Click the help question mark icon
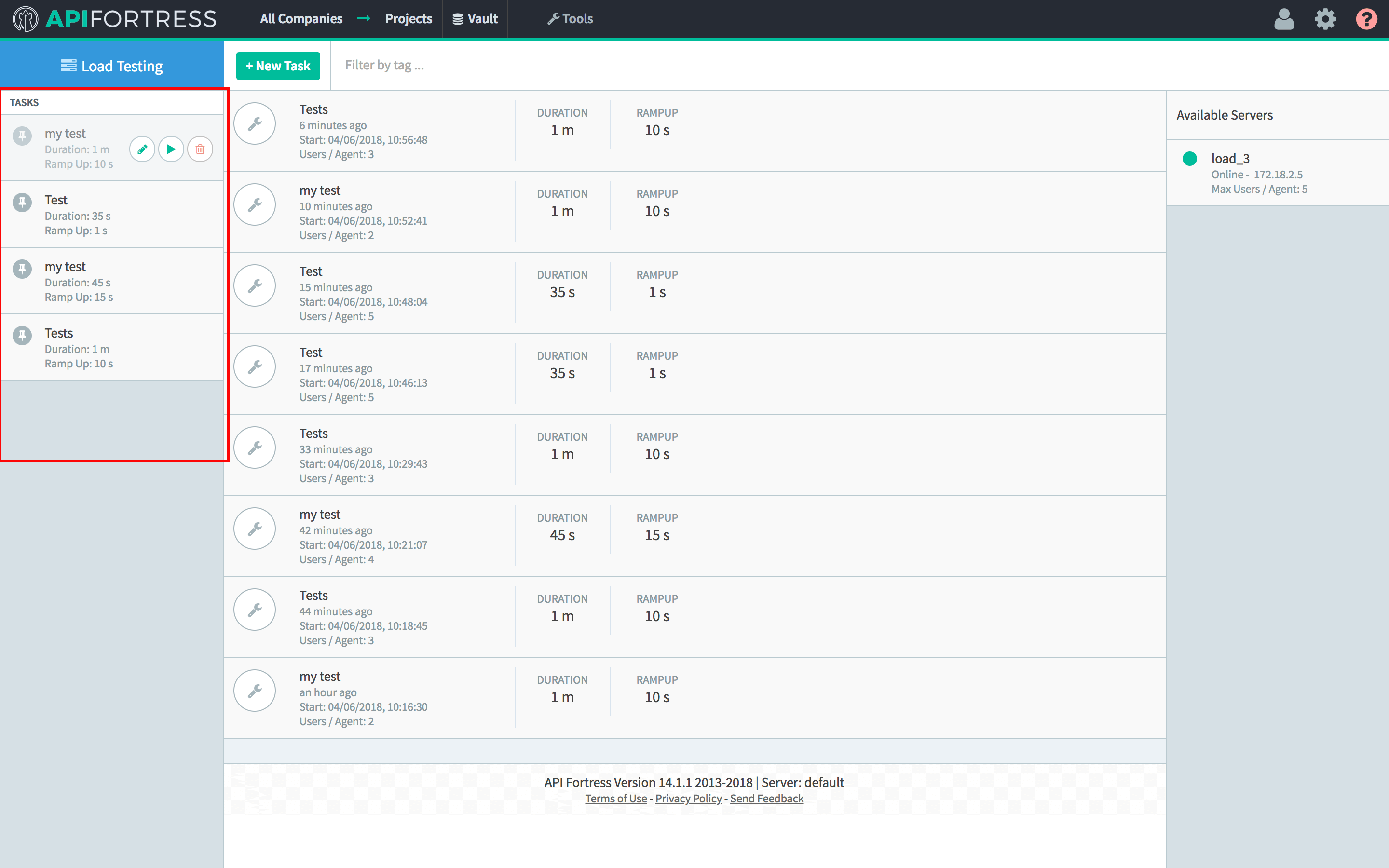This screenshot has width=1389, height=868. coord(1366,19)
